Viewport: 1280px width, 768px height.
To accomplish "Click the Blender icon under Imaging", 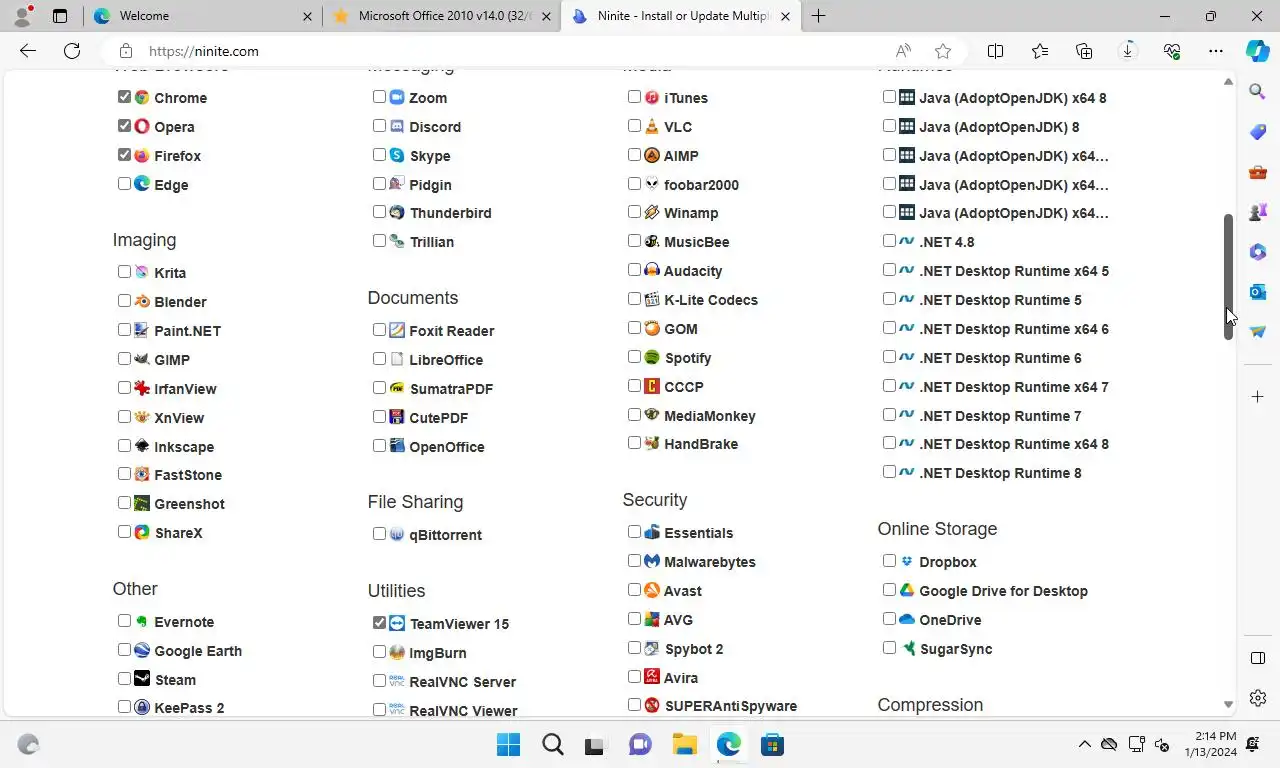I will click(x=142, y=301).
